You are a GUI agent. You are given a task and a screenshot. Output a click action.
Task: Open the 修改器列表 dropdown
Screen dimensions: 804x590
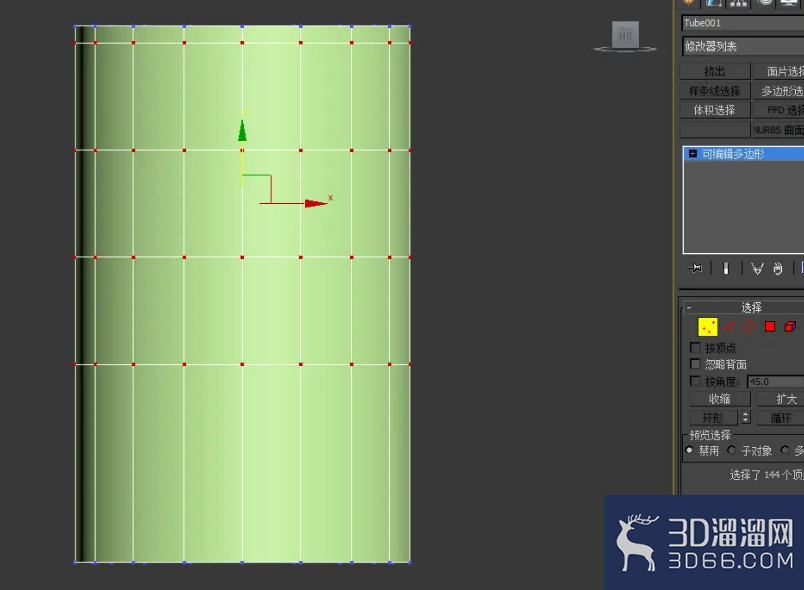(743, 47)
